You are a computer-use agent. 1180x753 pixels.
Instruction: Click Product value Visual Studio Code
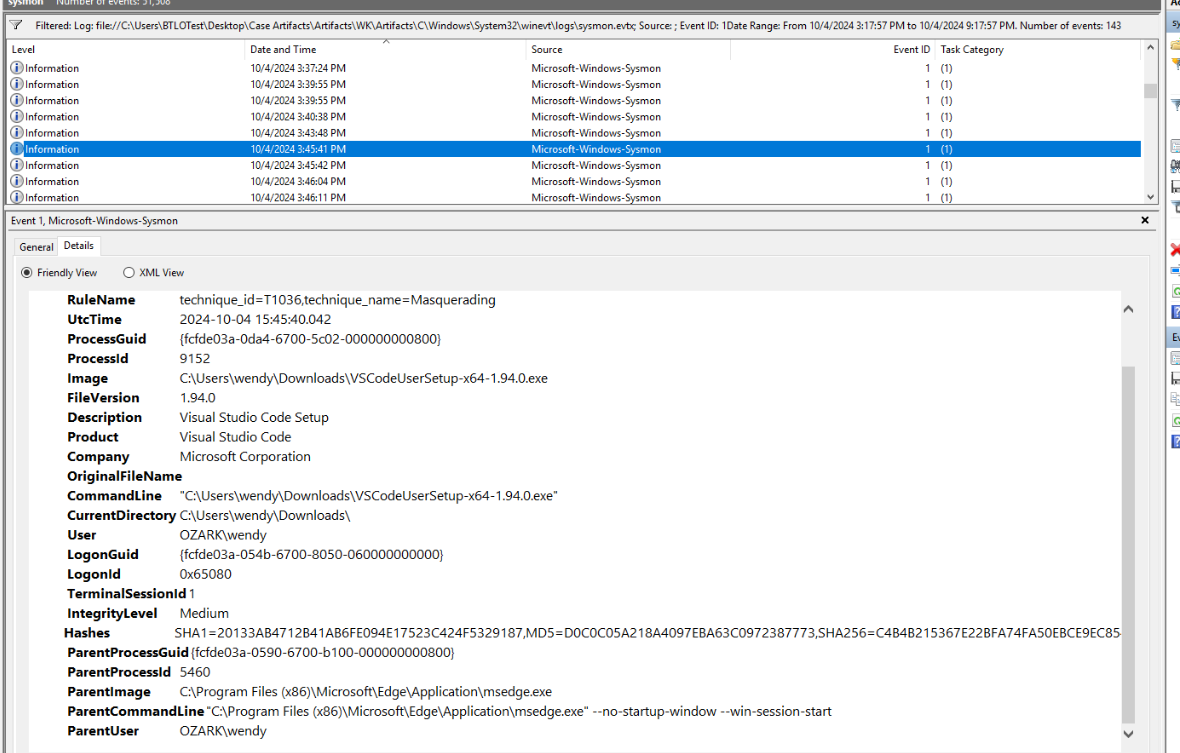235,436
